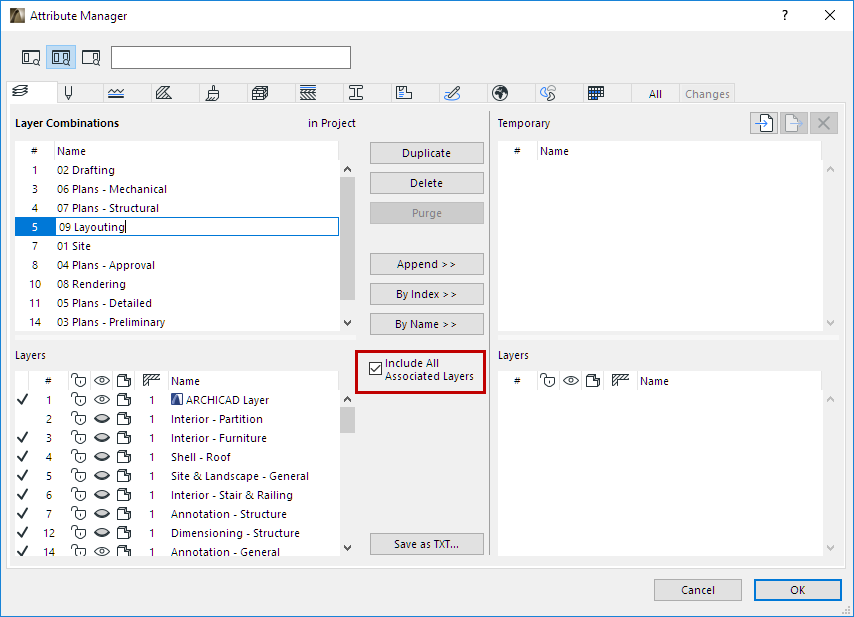Sort project layers by lock column header
The height and width of the screenshot is (617, 854).
click(x=79, y=381)
